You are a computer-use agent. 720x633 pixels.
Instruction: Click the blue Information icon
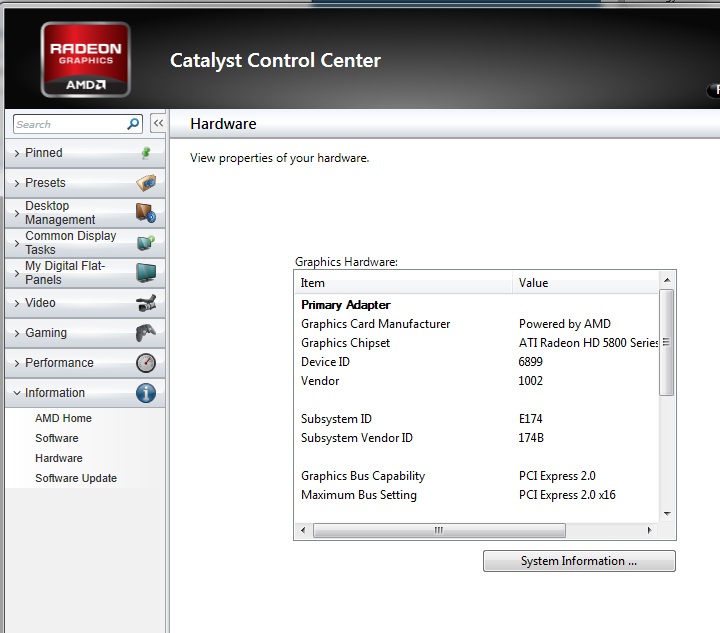pyautogui.click(x=146, y=393)
